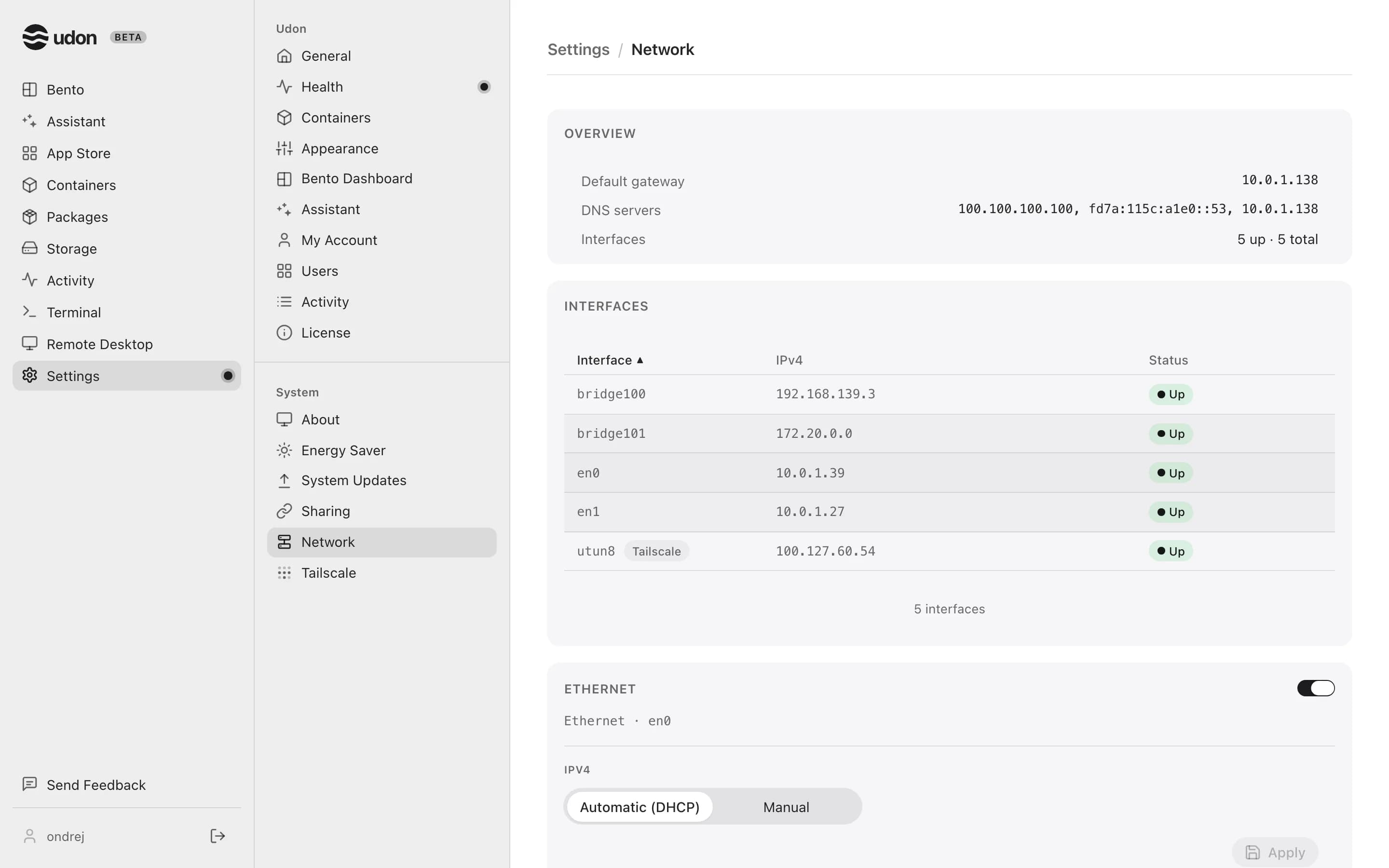1389x868 pixels.
Task: Click the System Updates upload arrow icon
Action: (x=284, y=480)
